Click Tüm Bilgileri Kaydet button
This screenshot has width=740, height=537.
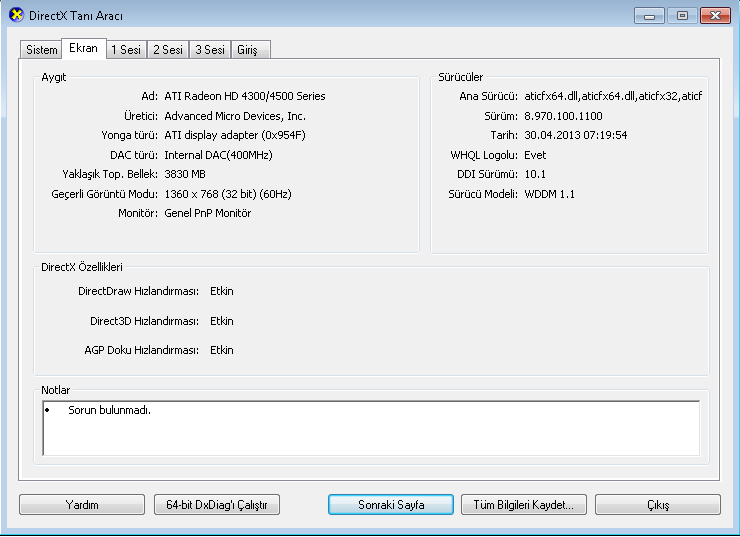524,505
